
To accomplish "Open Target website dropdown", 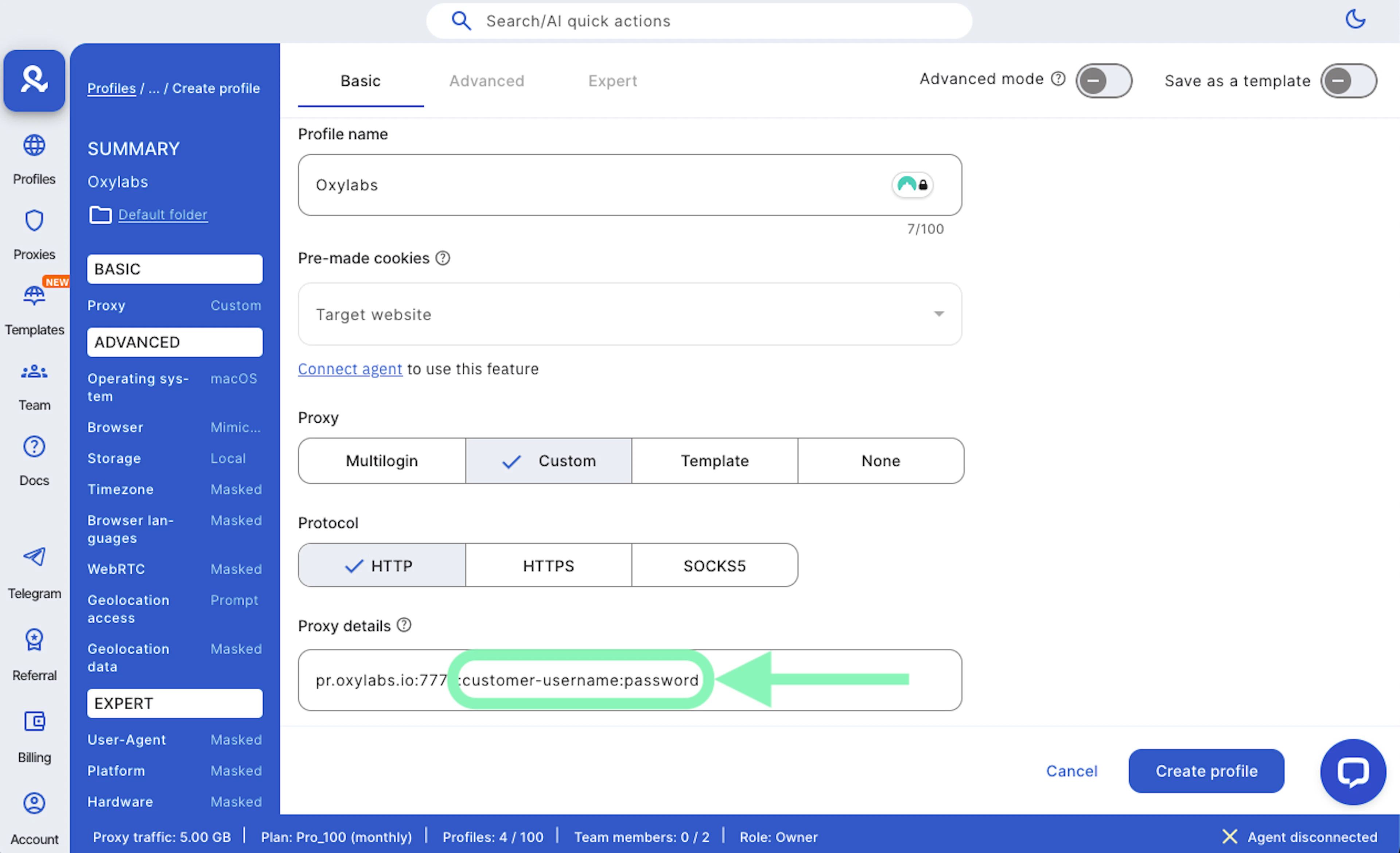I will coord(630,314).
